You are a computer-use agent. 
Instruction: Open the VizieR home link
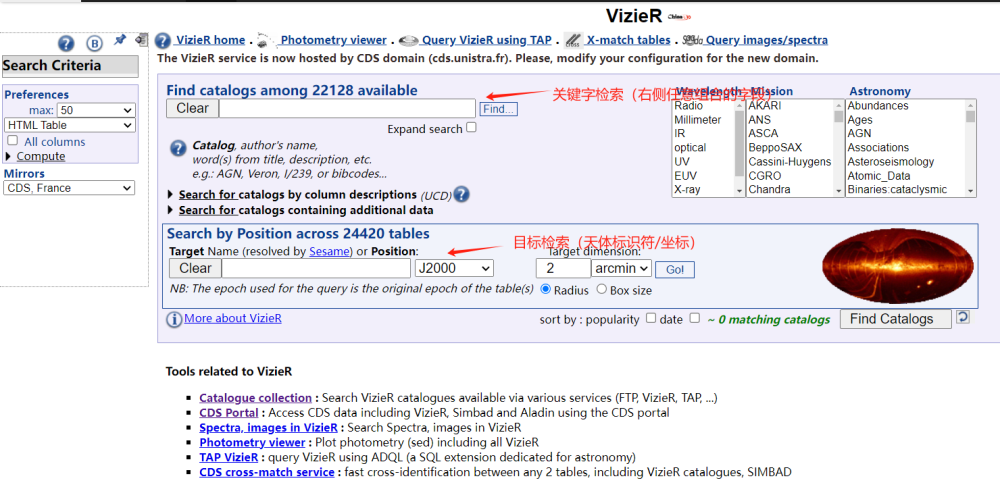210,40
